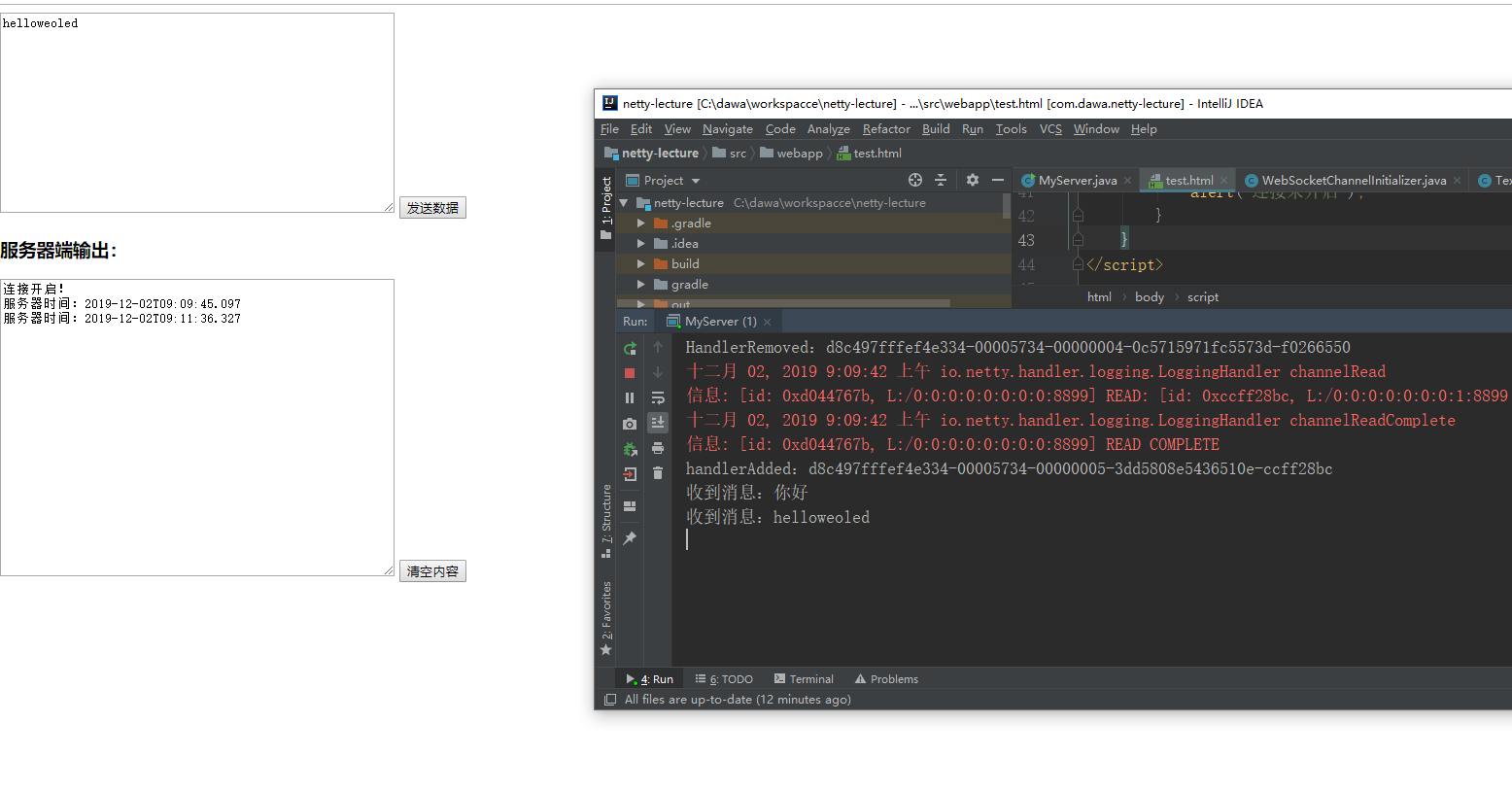Toggle the 4: Run tool window
This screenshot has height=792, width=1512.
click(649, 679)
